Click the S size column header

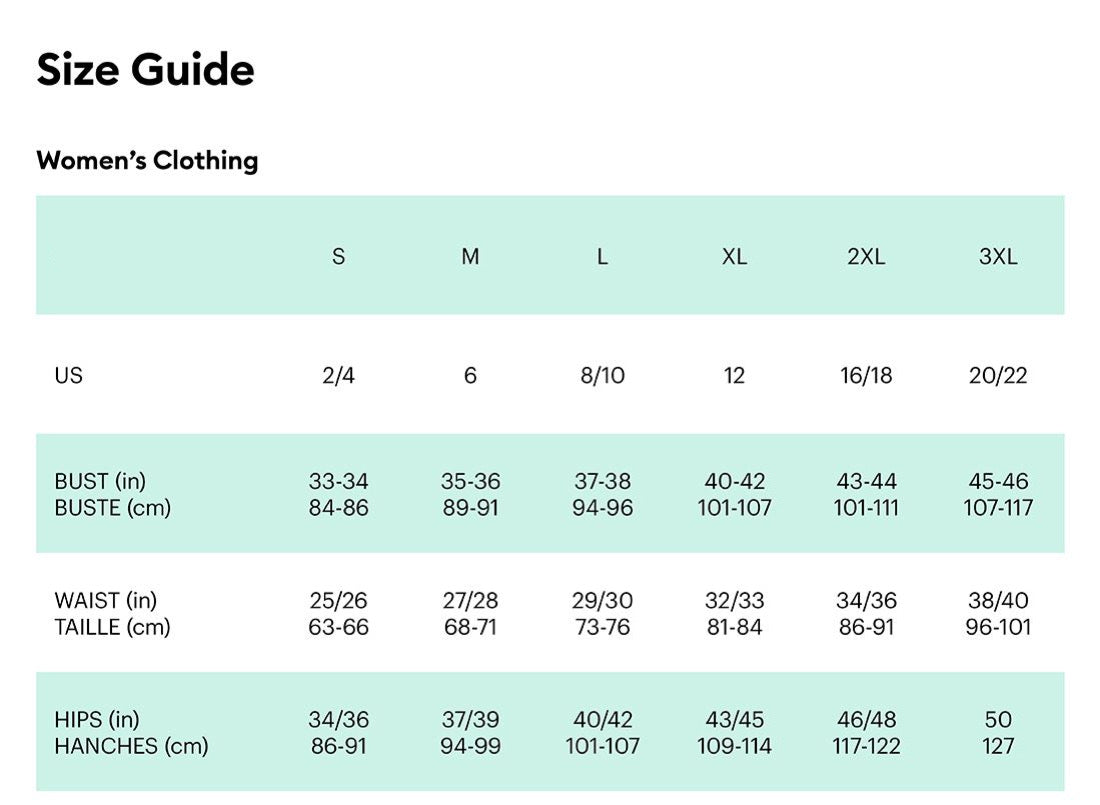point(338,256)
